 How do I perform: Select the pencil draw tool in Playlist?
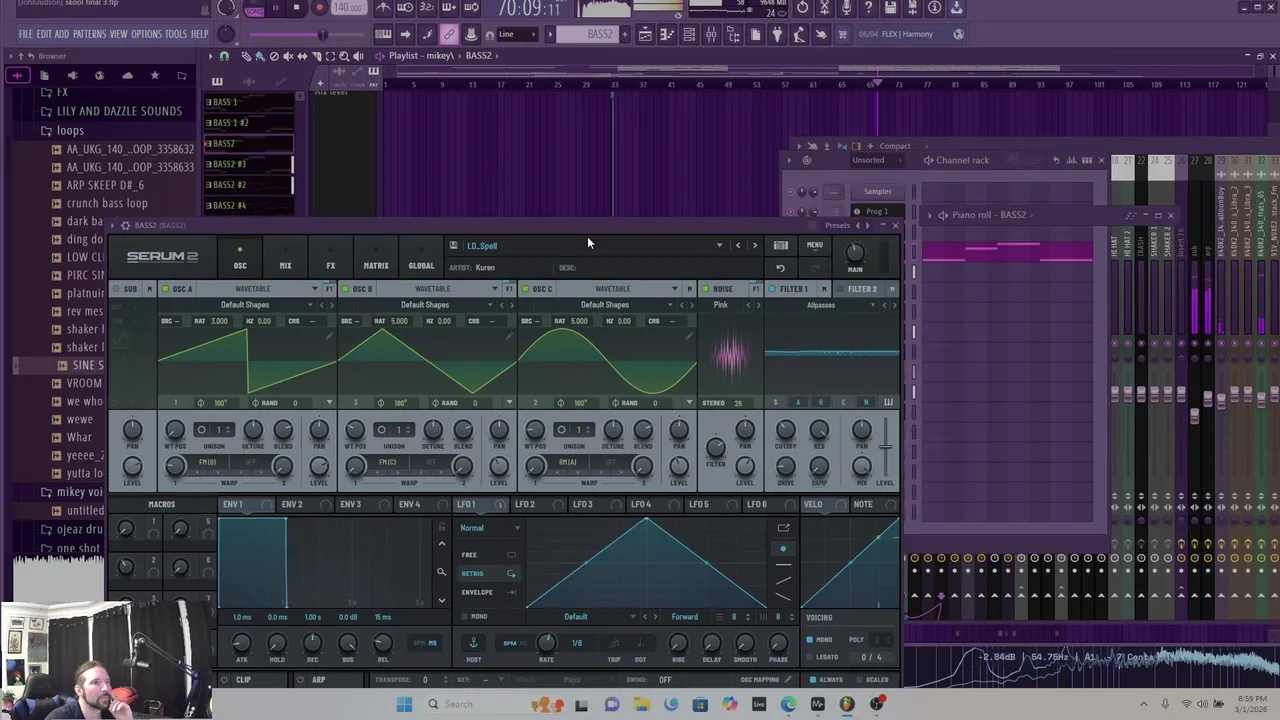click(246, 56)
